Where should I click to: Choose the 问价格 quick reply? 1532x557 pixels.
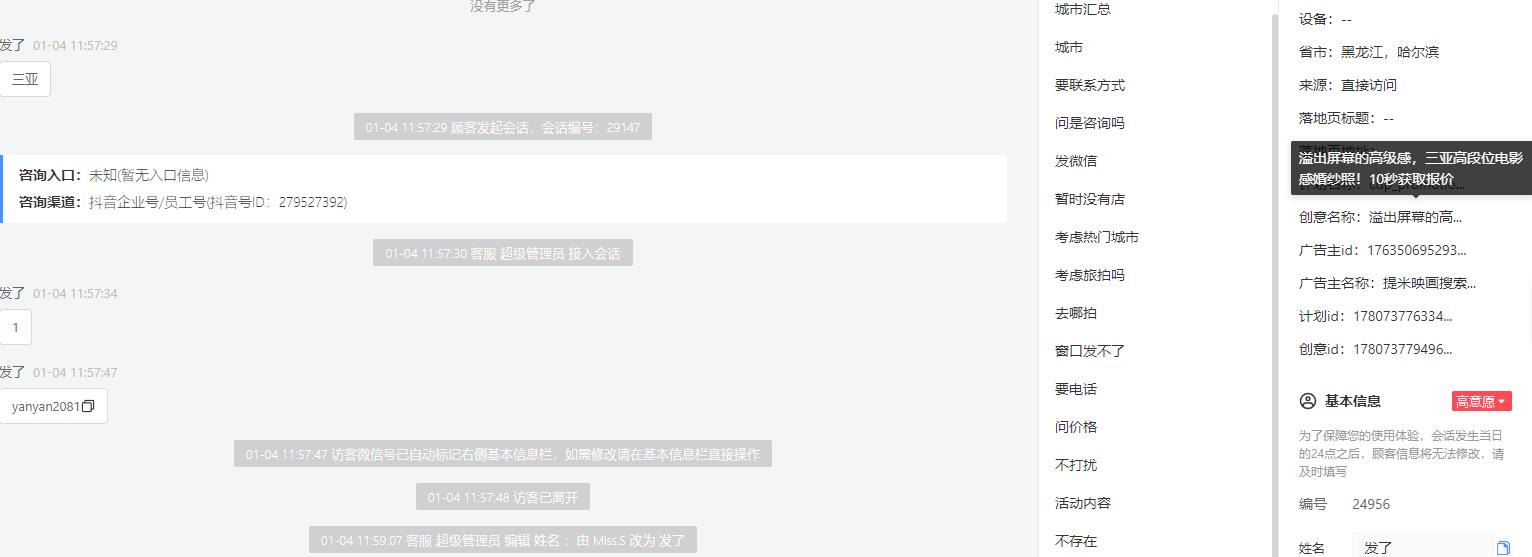pyautogui.click(x=1076, y=427)
